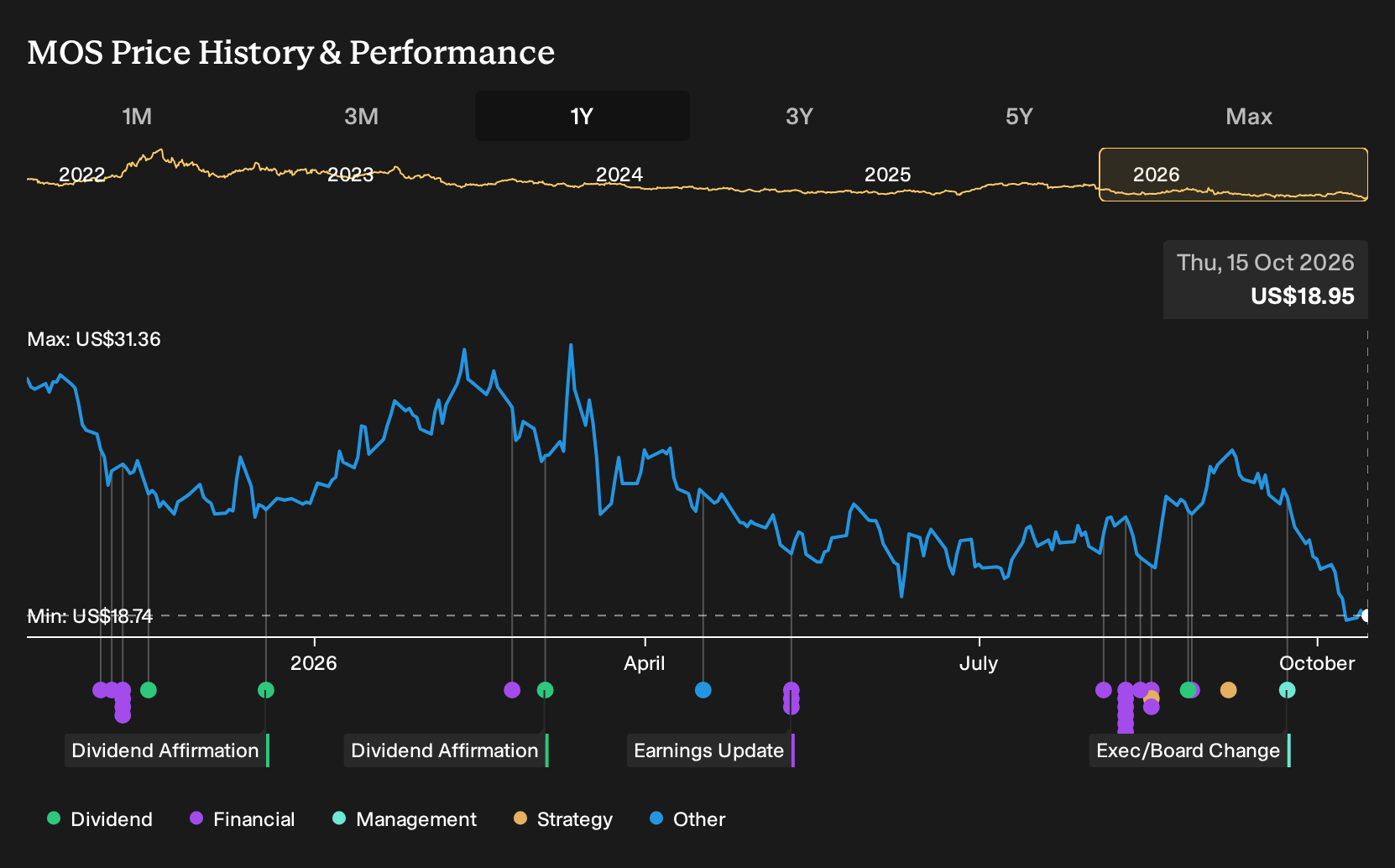Click the 'July' axis label
Image resolution: width=1395 pixels, height=868 pixels.
979,663
